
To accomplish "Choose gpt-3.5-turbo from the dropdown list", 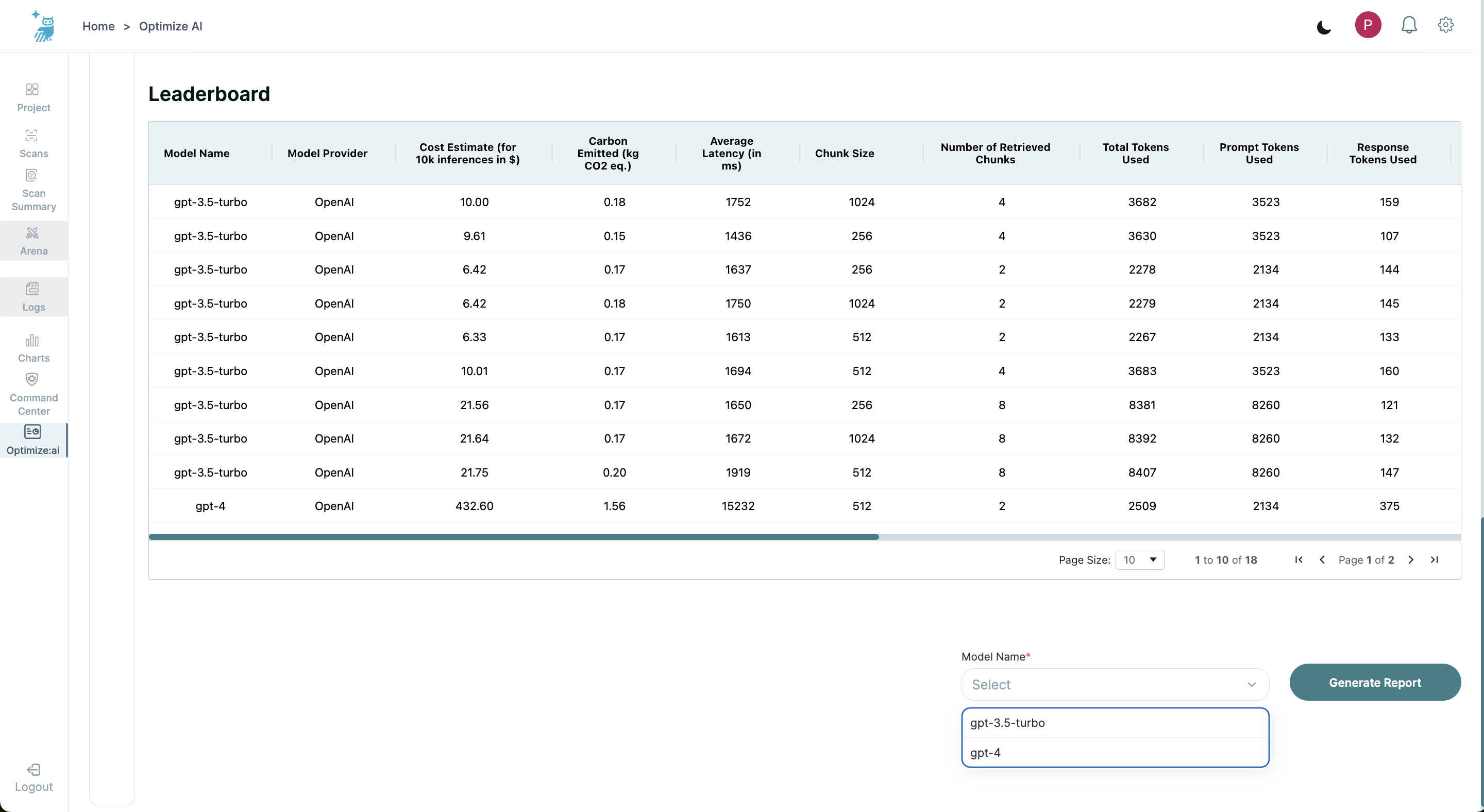I will 1115,723.
